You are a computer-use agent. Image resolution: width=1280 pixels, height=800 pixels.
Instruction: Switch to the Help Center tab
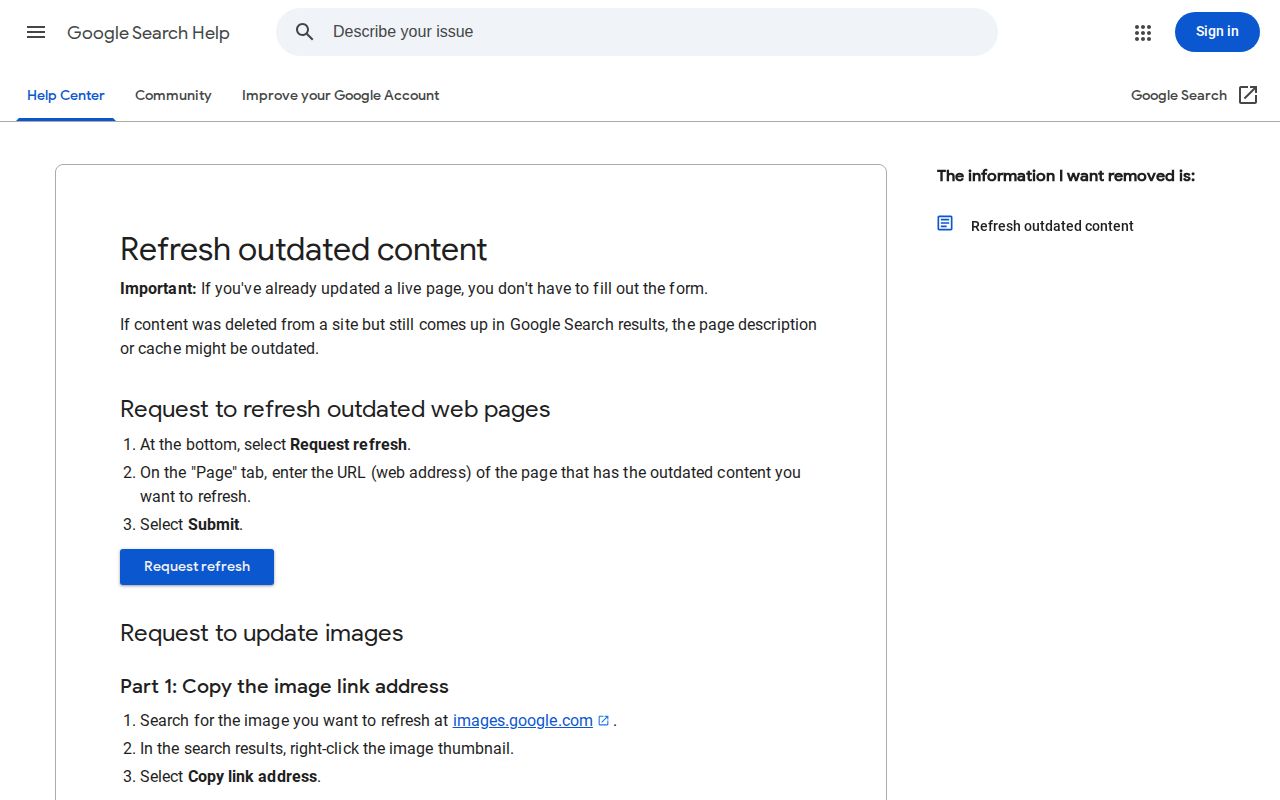pyautogui.click(x=66, y=96)
